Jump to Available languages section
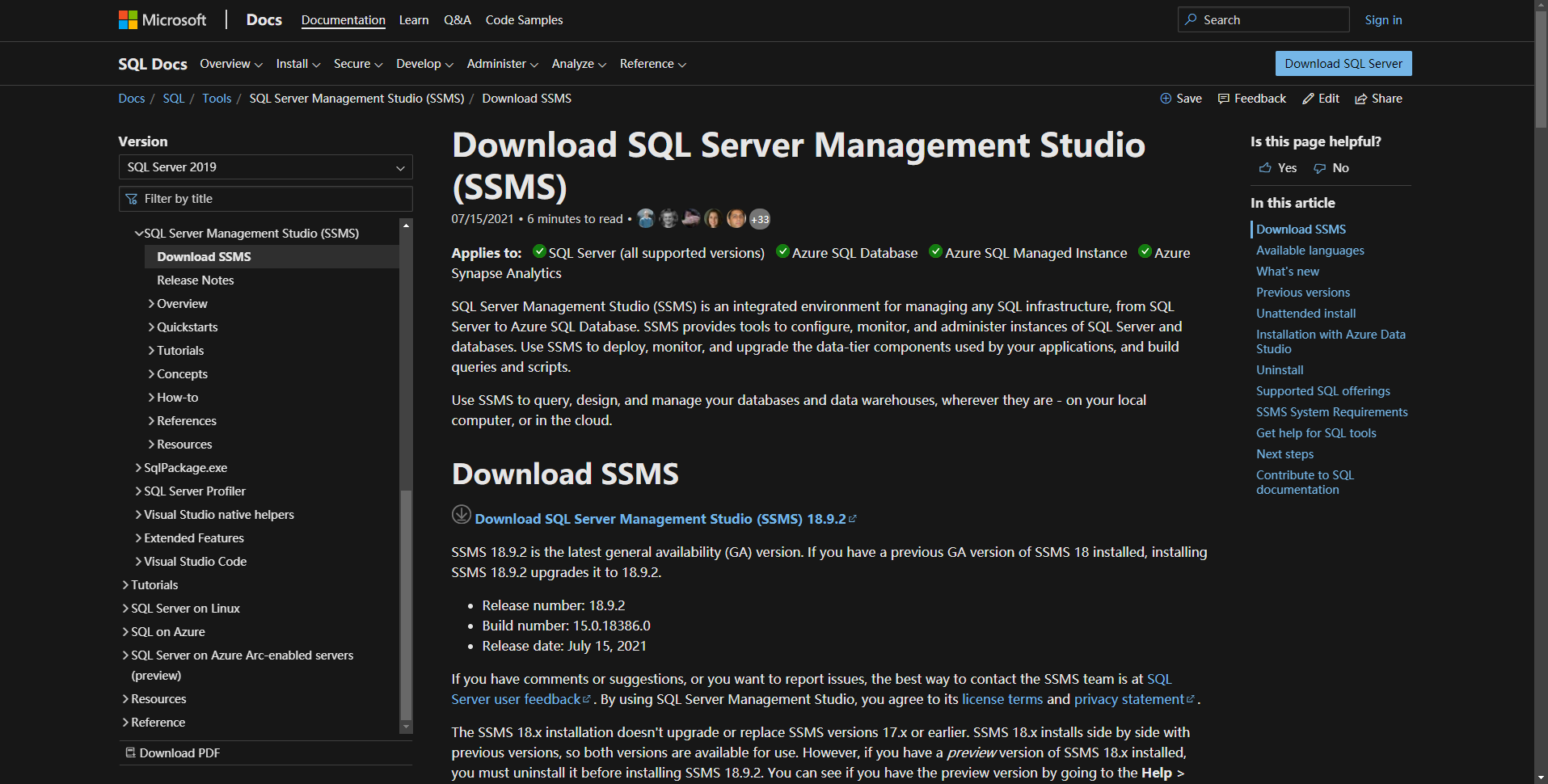 [1310, 251]
